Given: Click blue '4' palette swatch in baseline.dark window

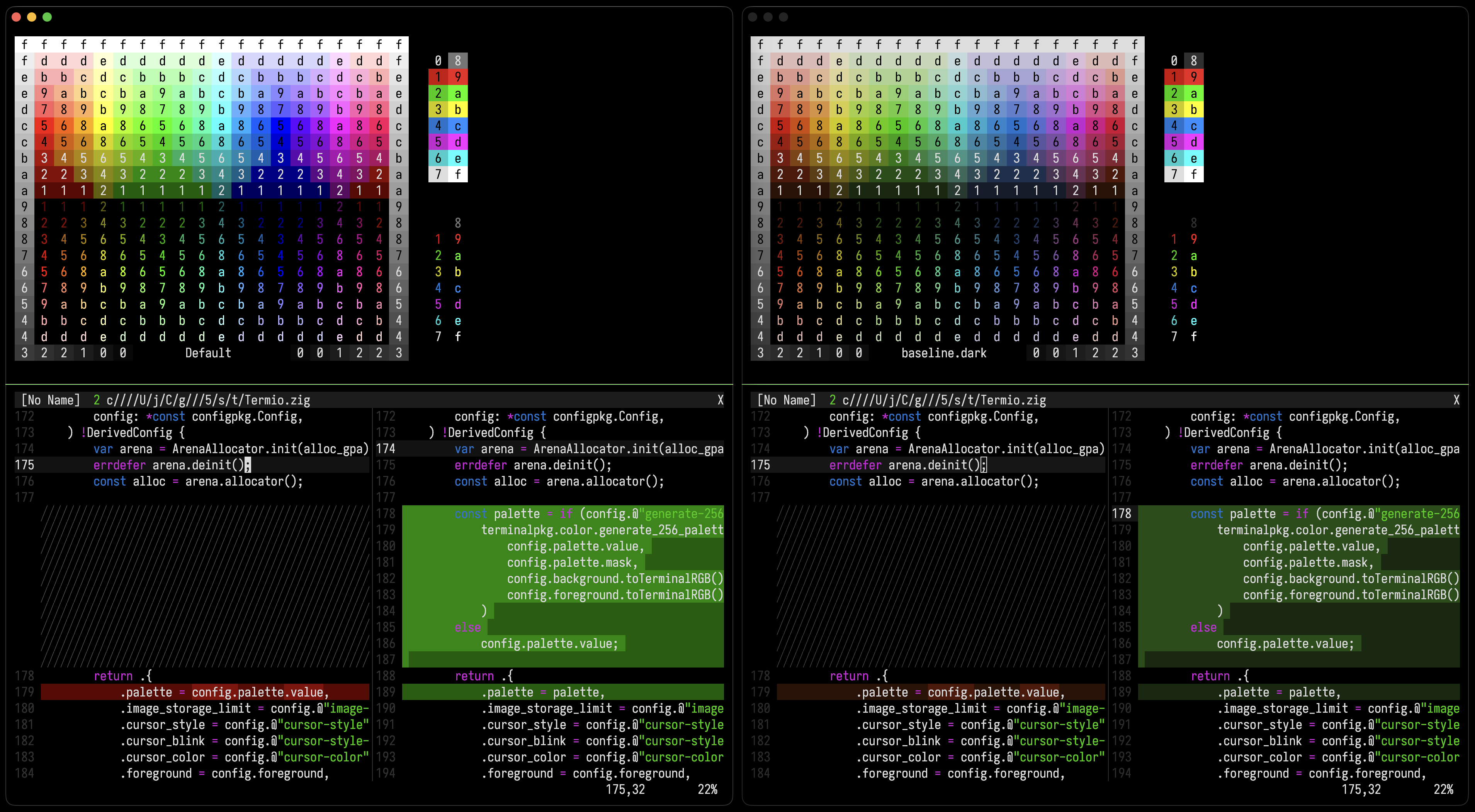Looking at the screenshot, I should [1174, 126].
